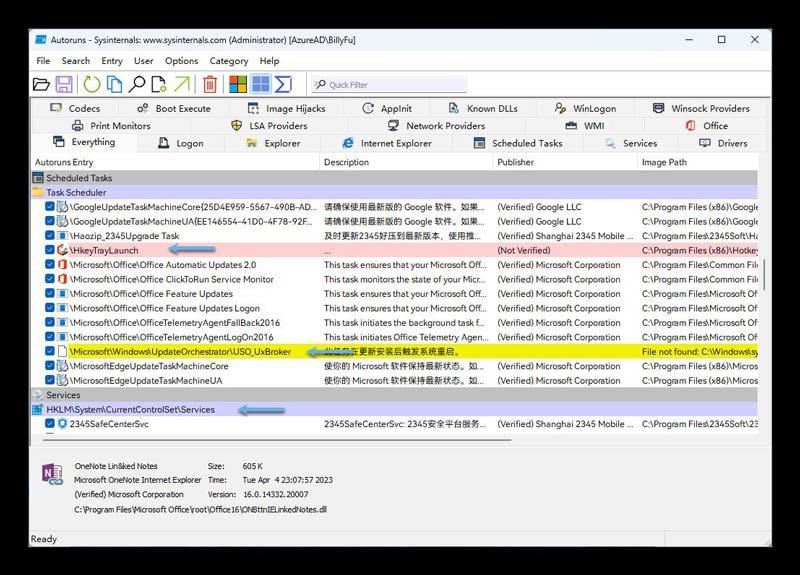This screenshot has width=800, height=575.
Task: Click the sigma VirusTotal toolbar icon
Action: (x=283, y=85)
